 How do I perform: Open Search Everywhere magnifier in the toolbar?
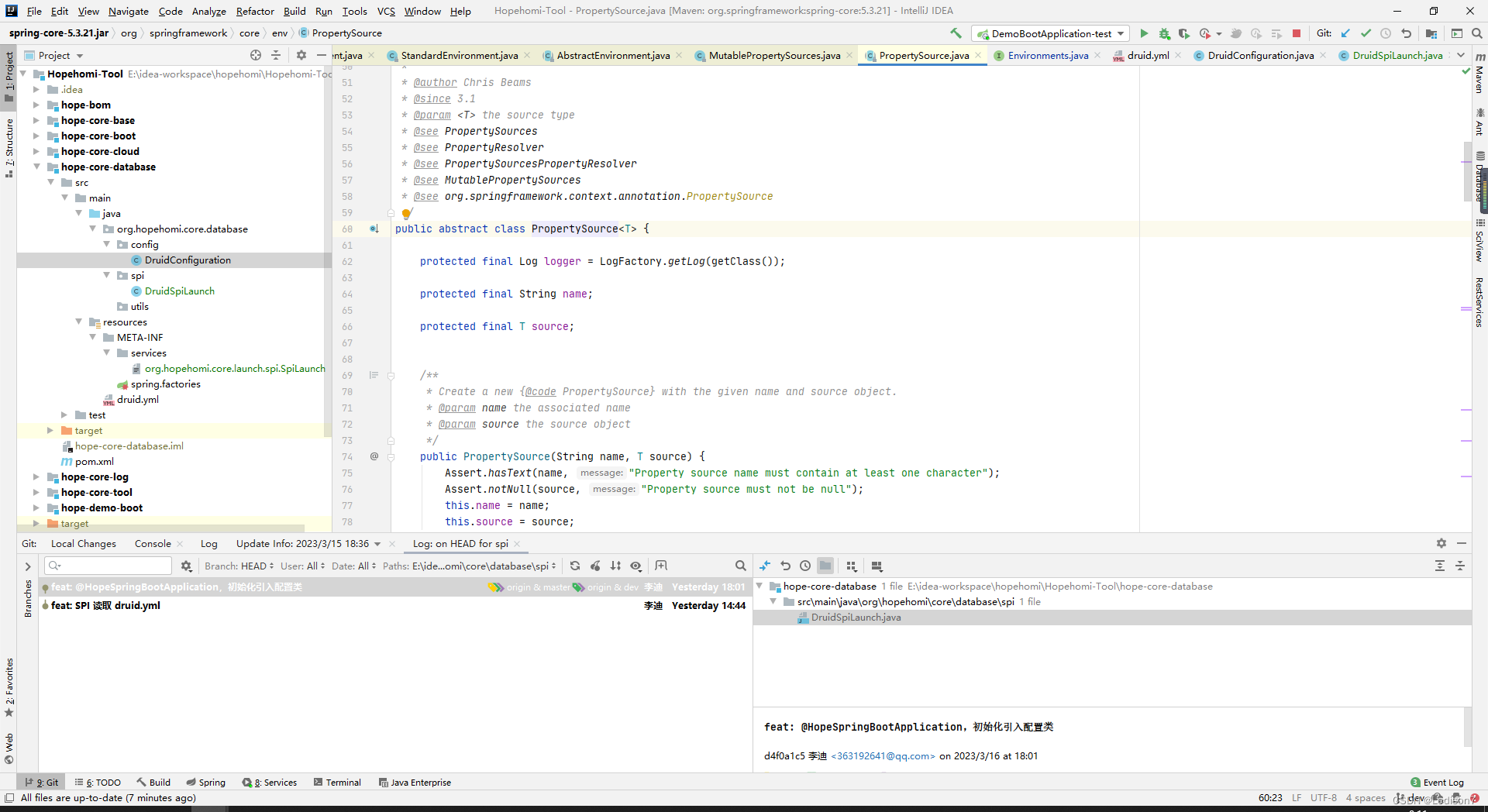click(x=1476, y=33)
